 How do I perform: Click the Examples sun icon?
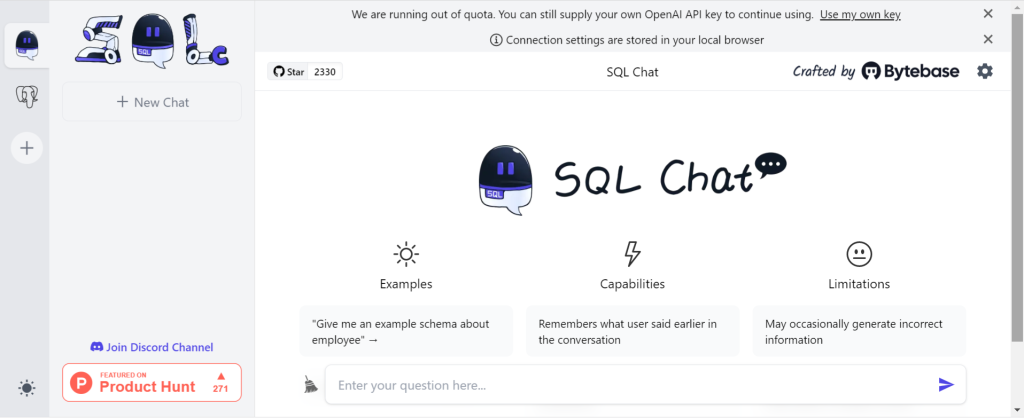(406, 254)
